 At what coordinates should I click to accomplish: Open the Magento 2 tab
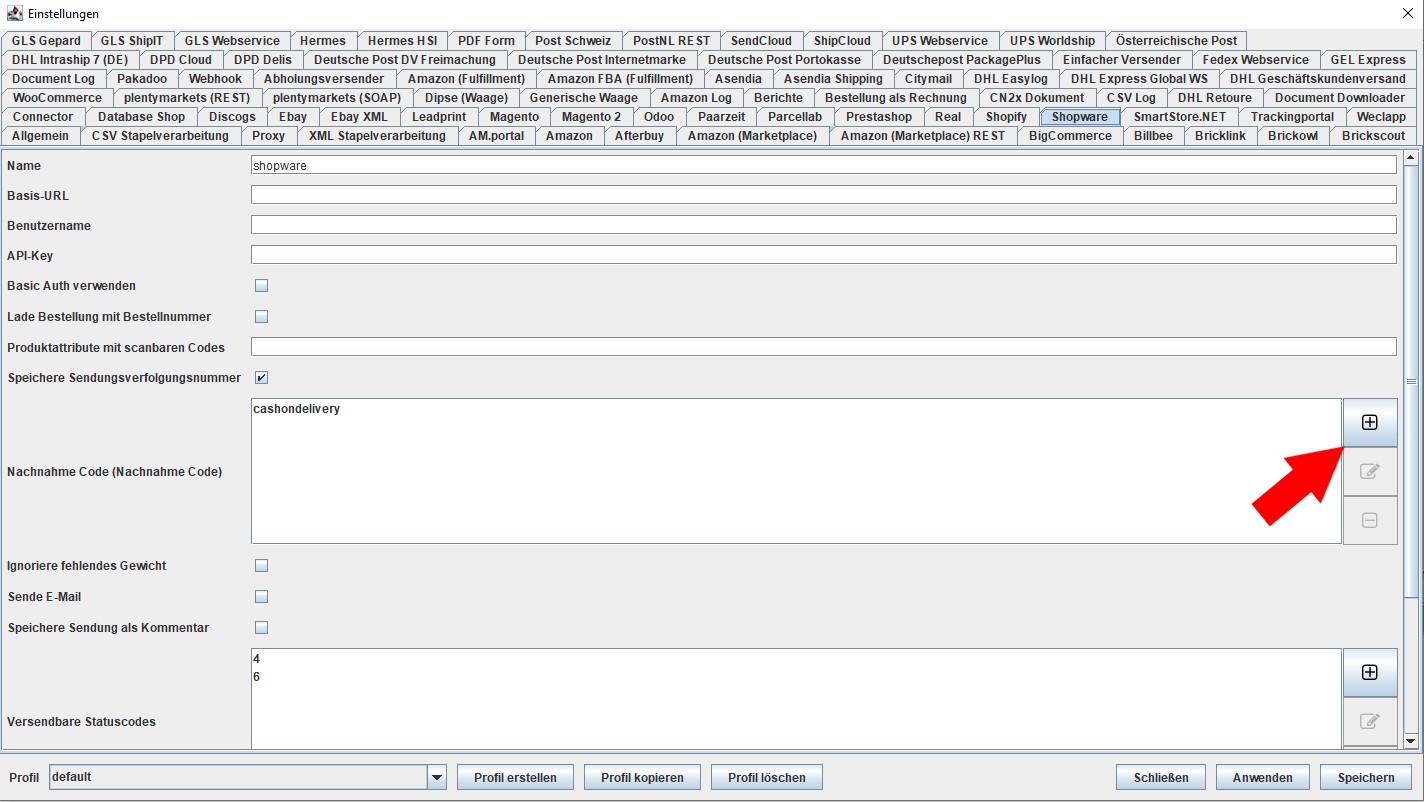click(591, 117)
